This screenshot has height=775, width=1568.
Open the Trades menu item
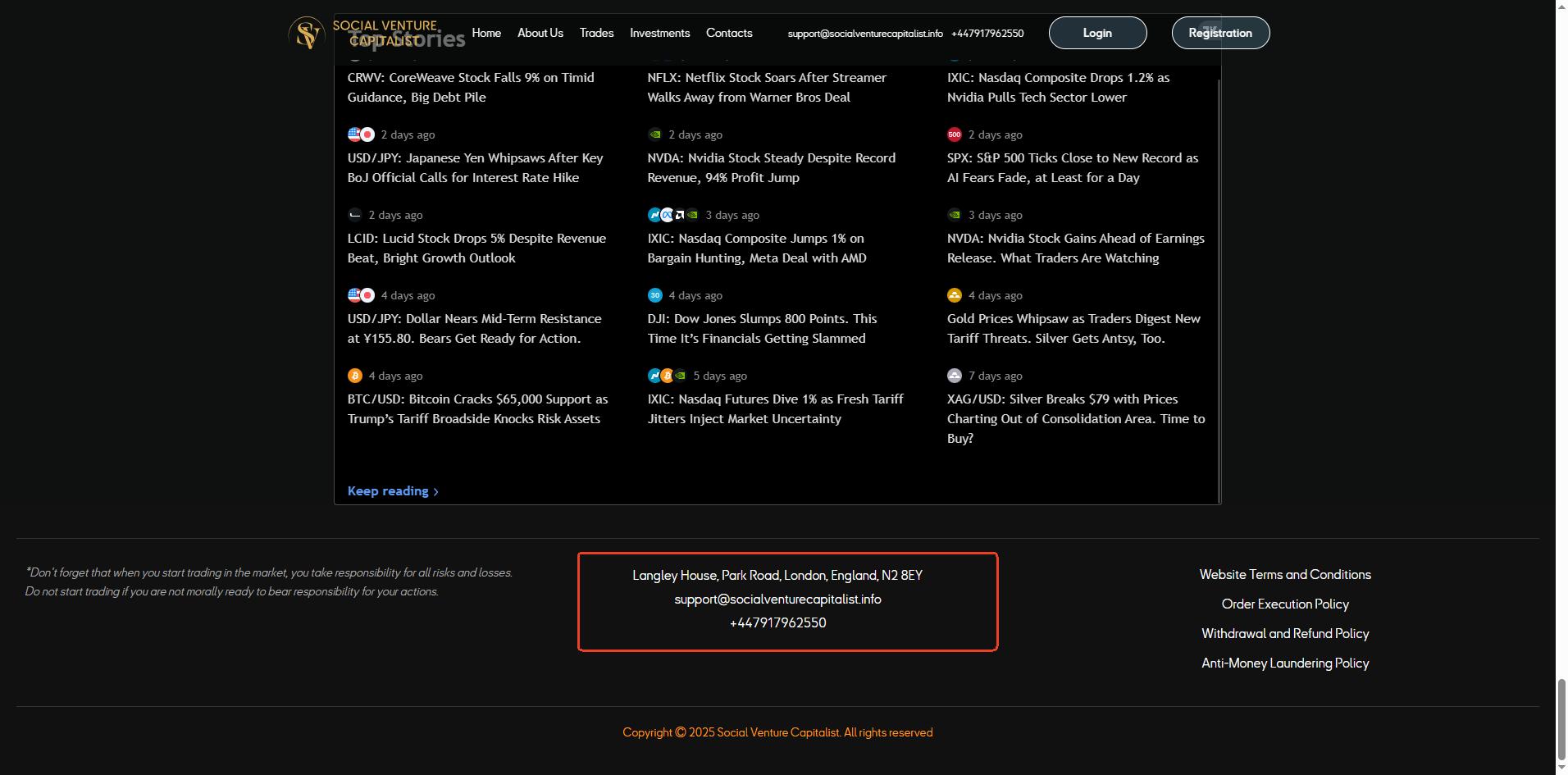[x=596, y=33]
